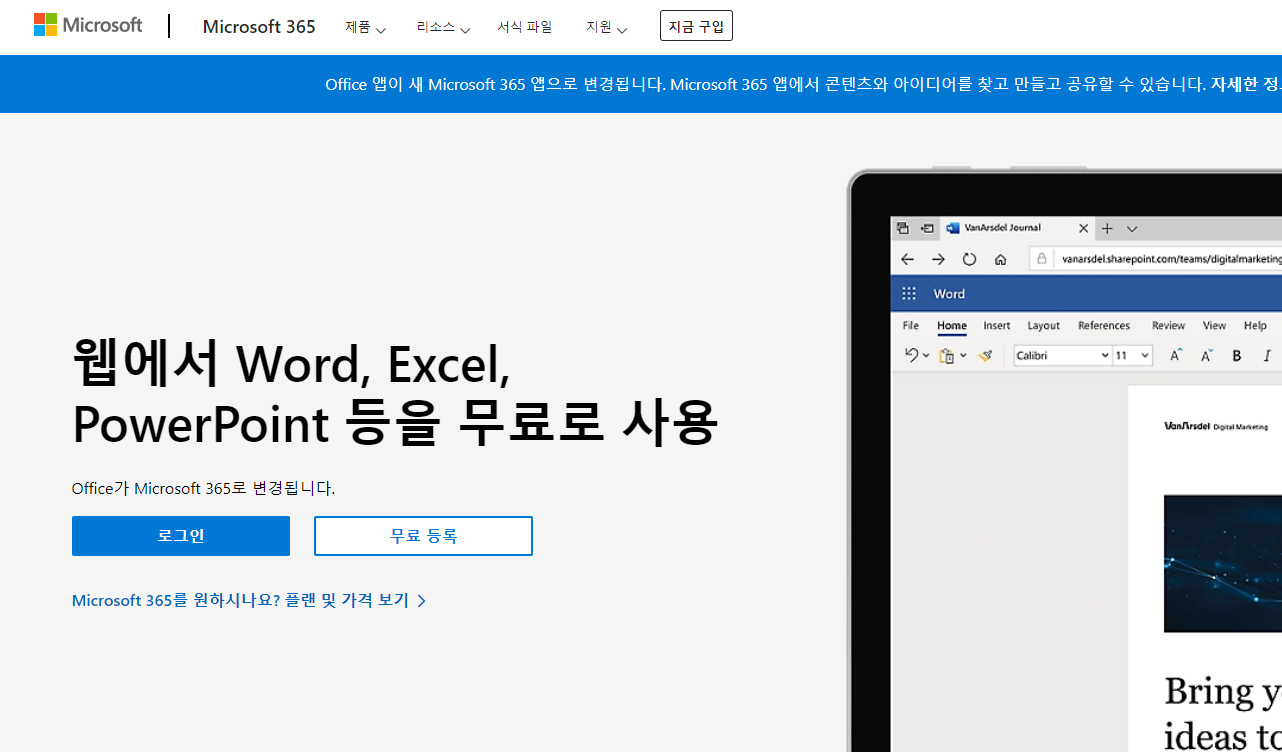Viewport: 1282px width, 752px height.
Task: Select the Layout tab in Word
Action: (x=1044, y=325)
